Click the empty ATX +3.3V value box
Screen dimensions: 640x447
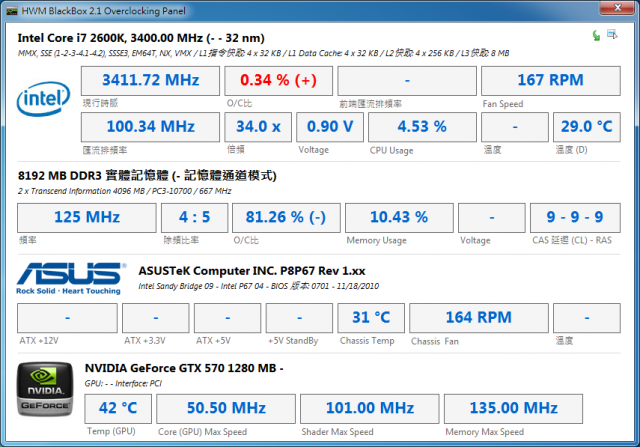(156, 318)
